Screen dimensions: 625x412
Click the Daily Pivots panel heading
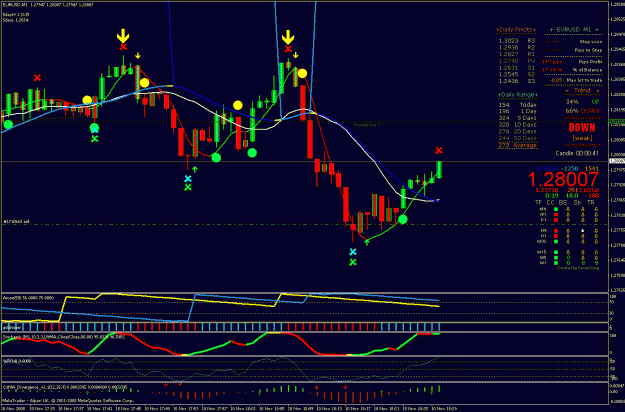516,30
